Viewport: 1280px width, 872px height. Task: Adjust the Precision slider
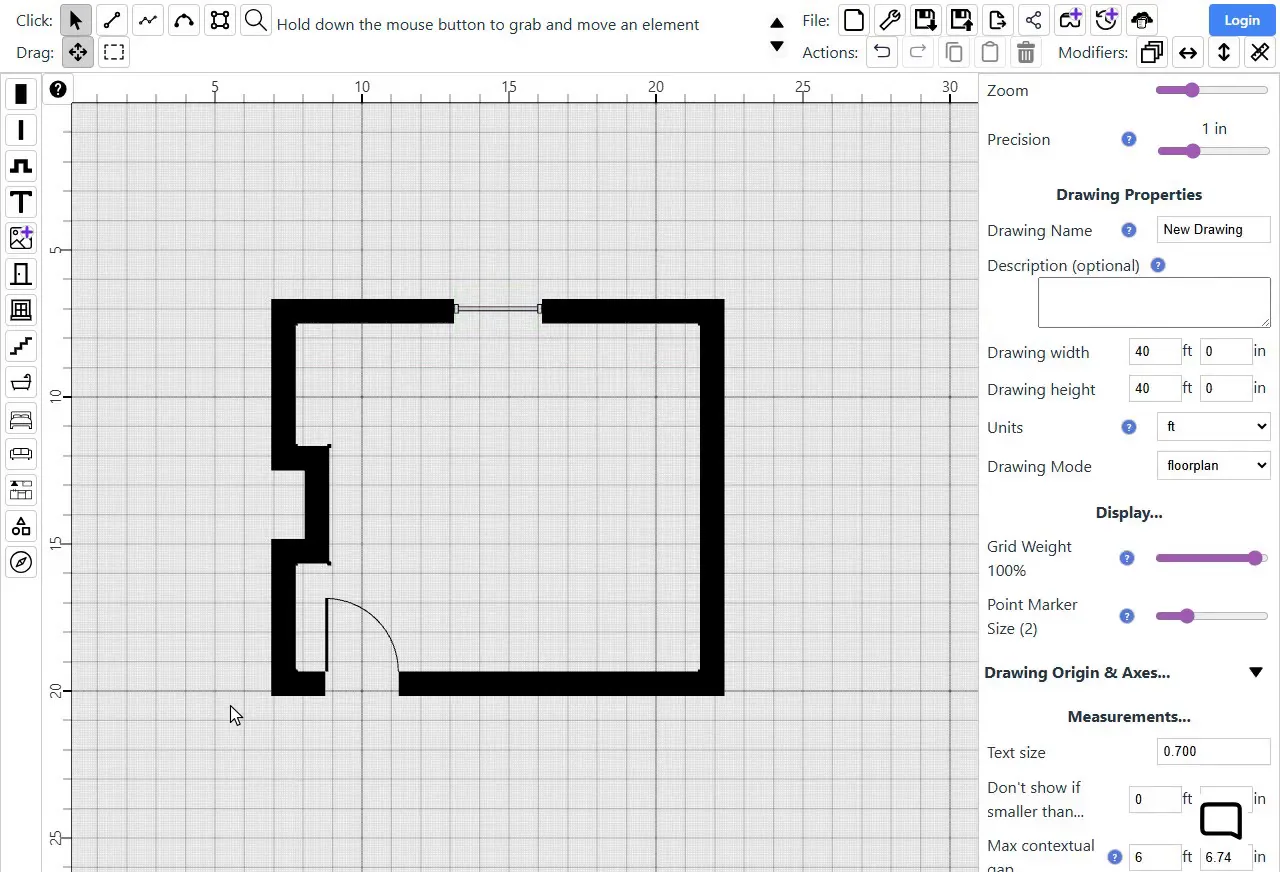click(x=1213, y=151)
